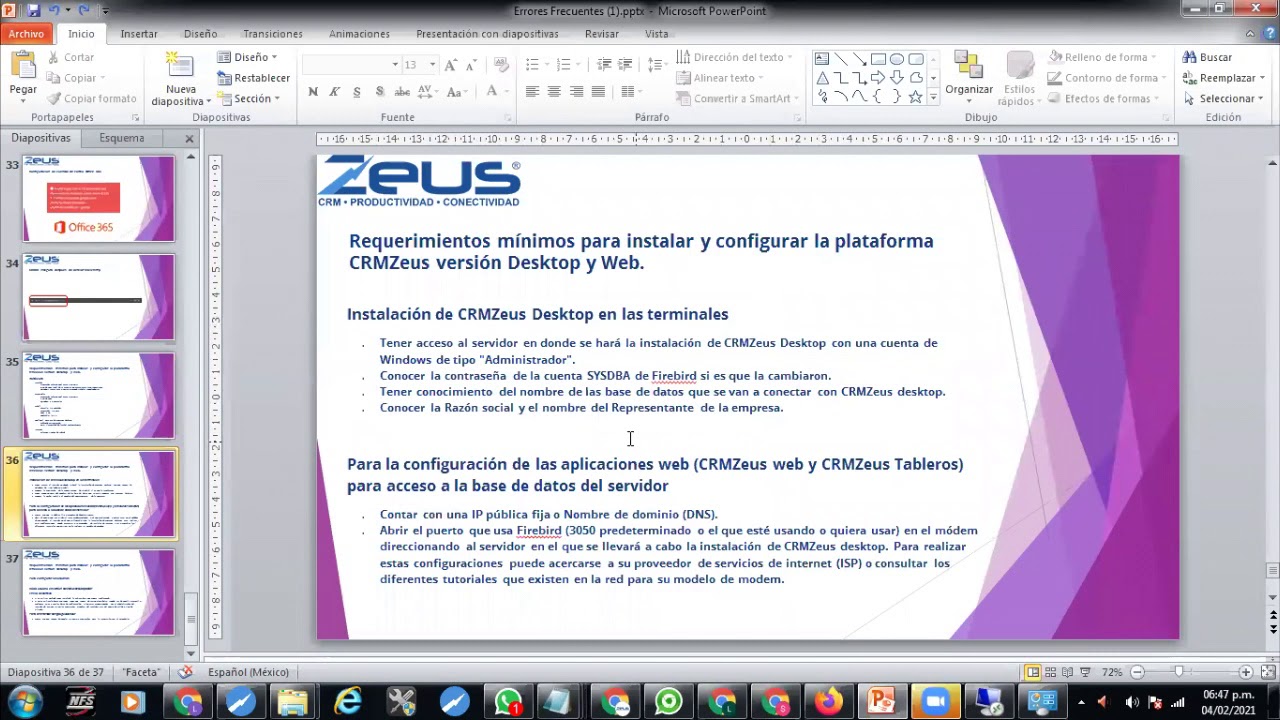The width and height of the screenshot is (1280, 720).
Task: Insert the right arrow block shape
Action: point(877,78)
